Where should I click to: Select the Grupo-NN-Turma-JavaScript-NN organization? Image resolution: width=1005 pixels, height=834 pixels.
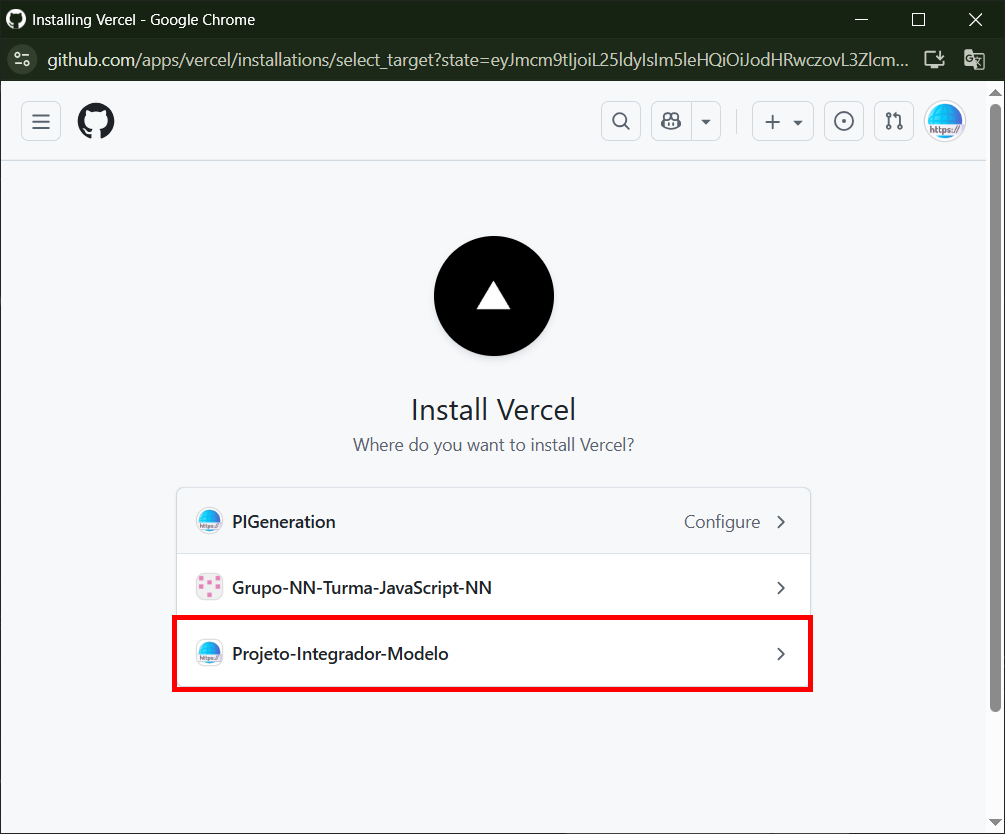click(362, 588)
